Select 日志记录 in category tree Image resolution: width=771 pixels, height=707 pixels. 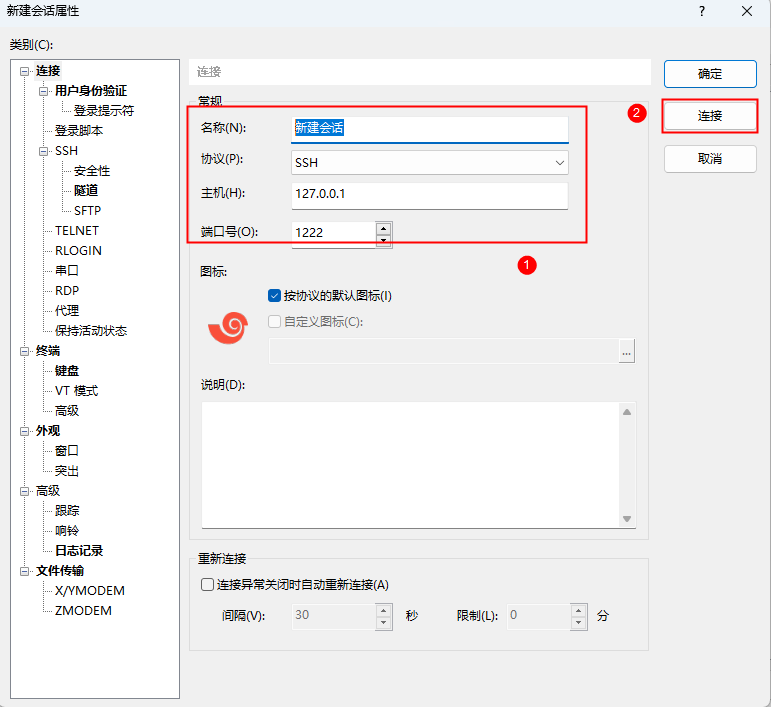(x=79, y=551)
